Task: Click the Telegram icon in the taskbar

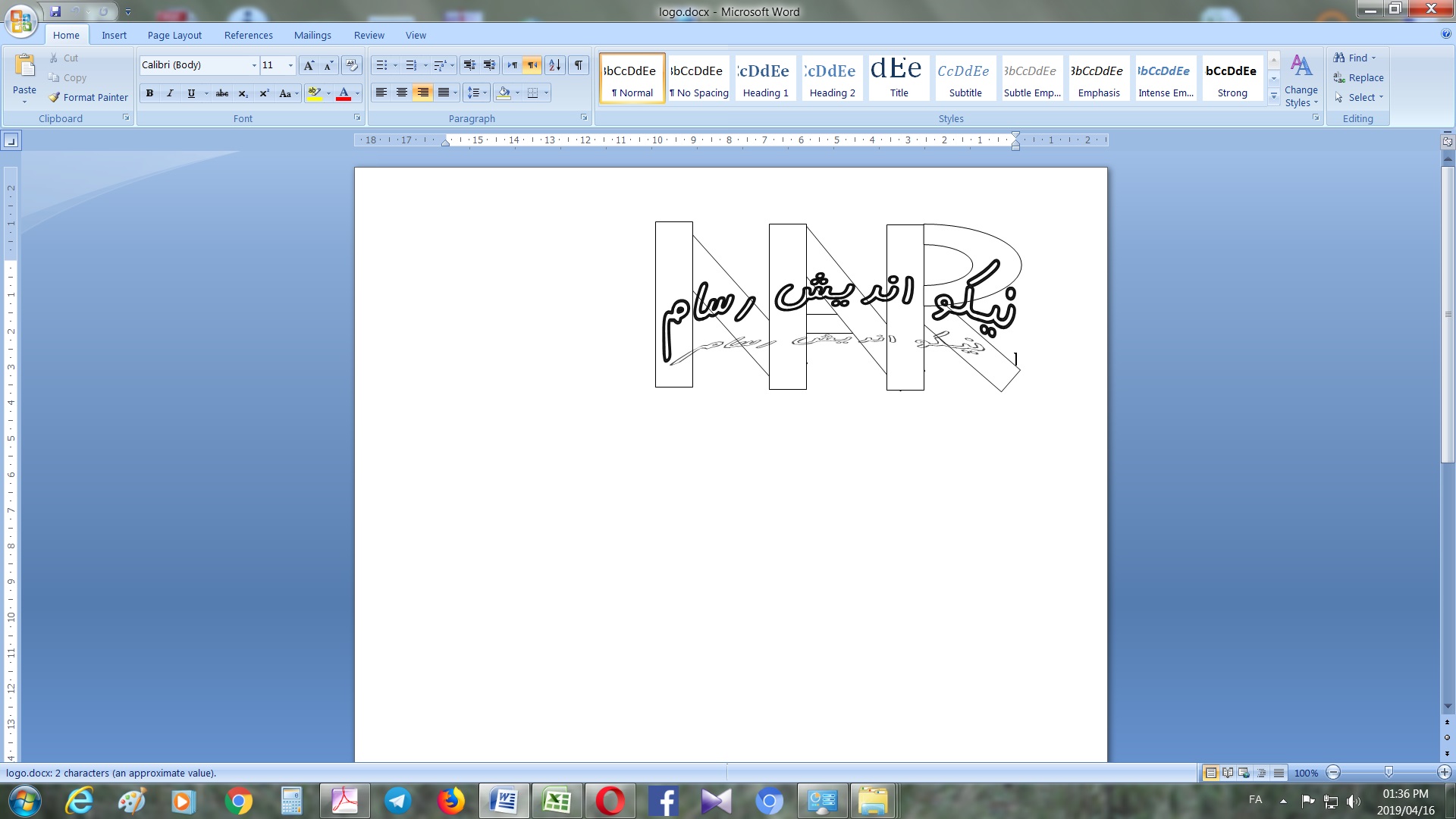Action: (397, 800)
